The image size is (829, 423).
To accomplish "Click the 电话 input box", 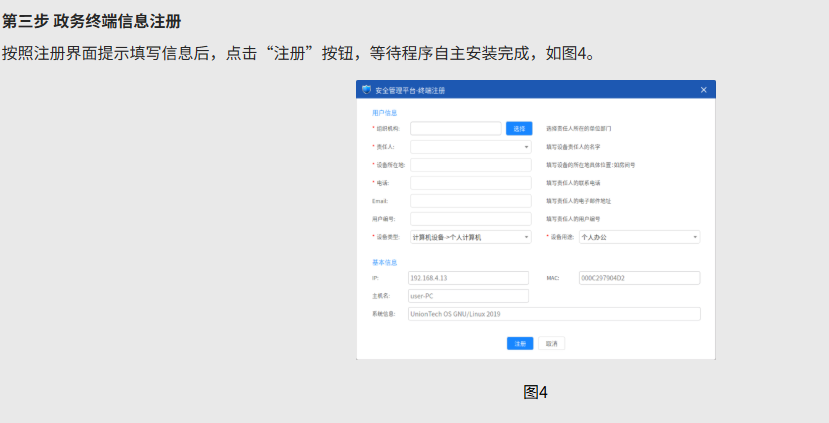I will [x=470, y=183].
